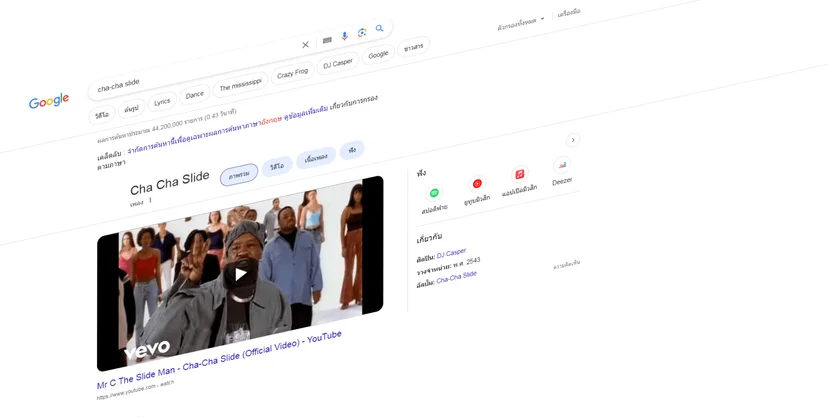Viewport: 828px width, 417px height.
Task: Select the ฟัง listen pill
Action: (352, 150)
